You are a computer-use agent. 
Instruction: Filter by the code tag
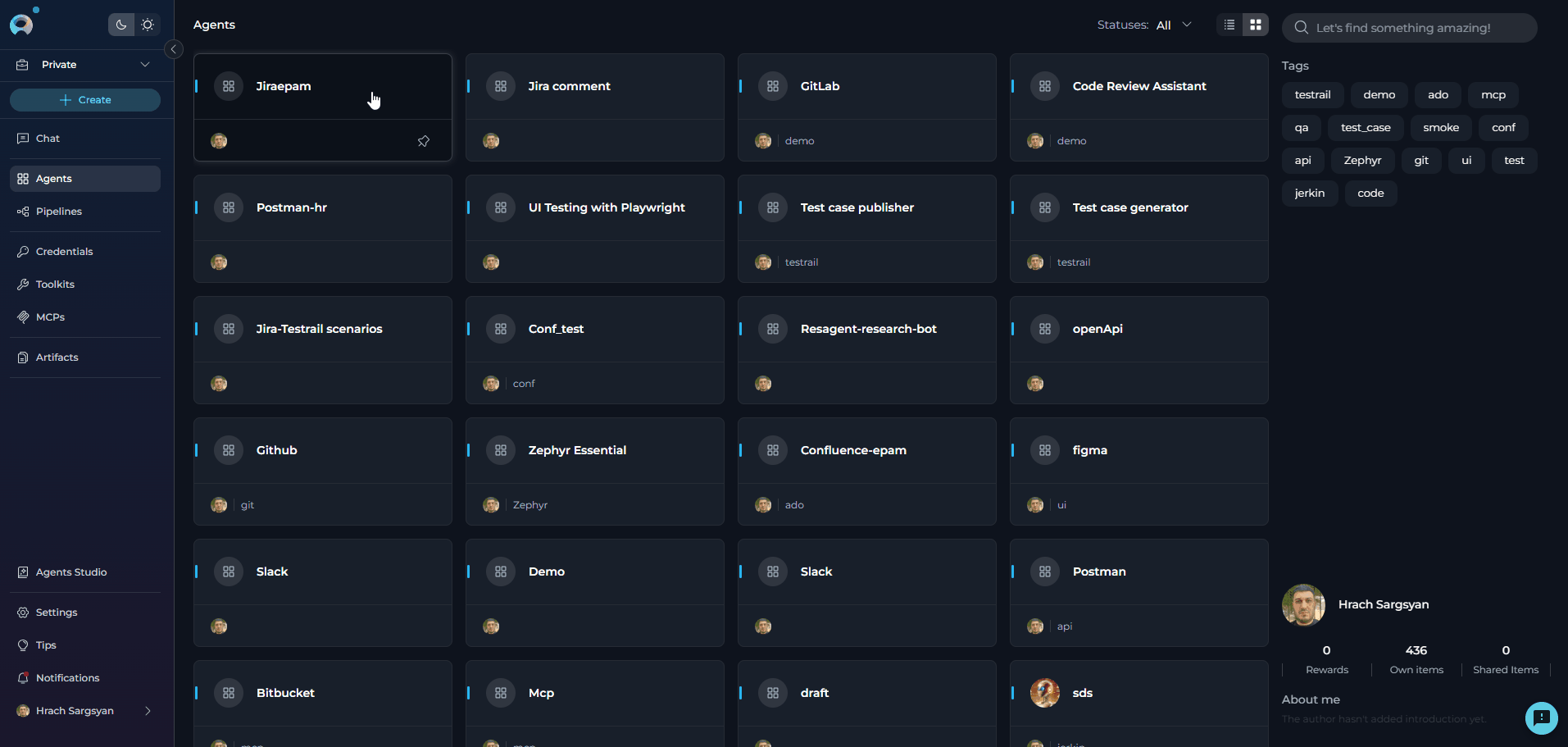(x=1370, y=194)
